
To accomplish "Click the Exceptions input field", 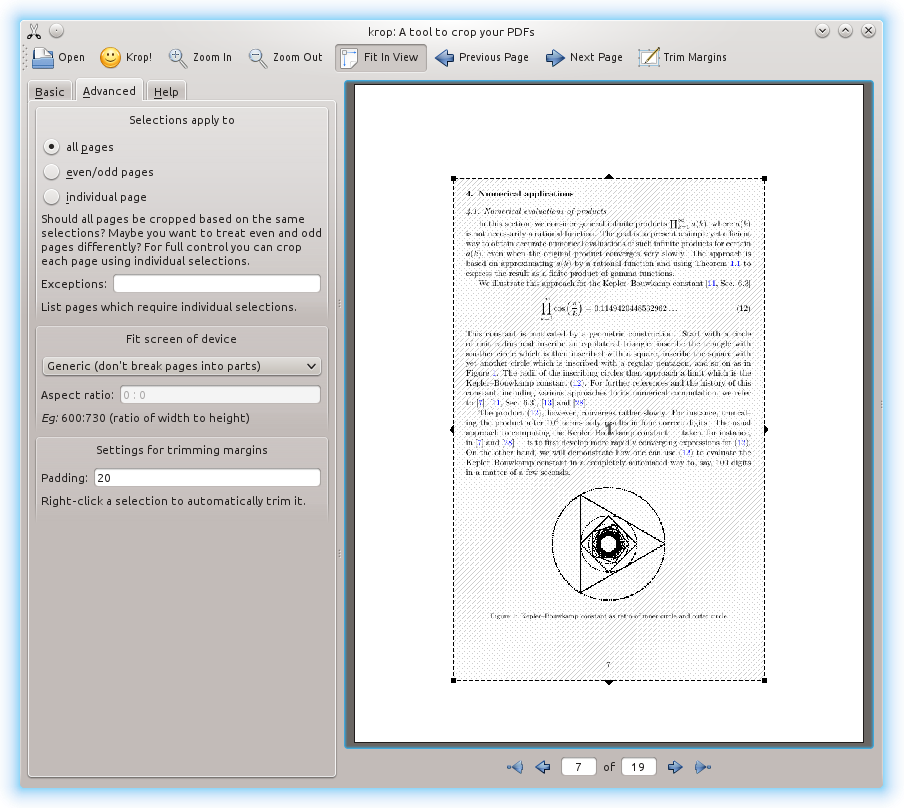I will click(x=217, y=284).
